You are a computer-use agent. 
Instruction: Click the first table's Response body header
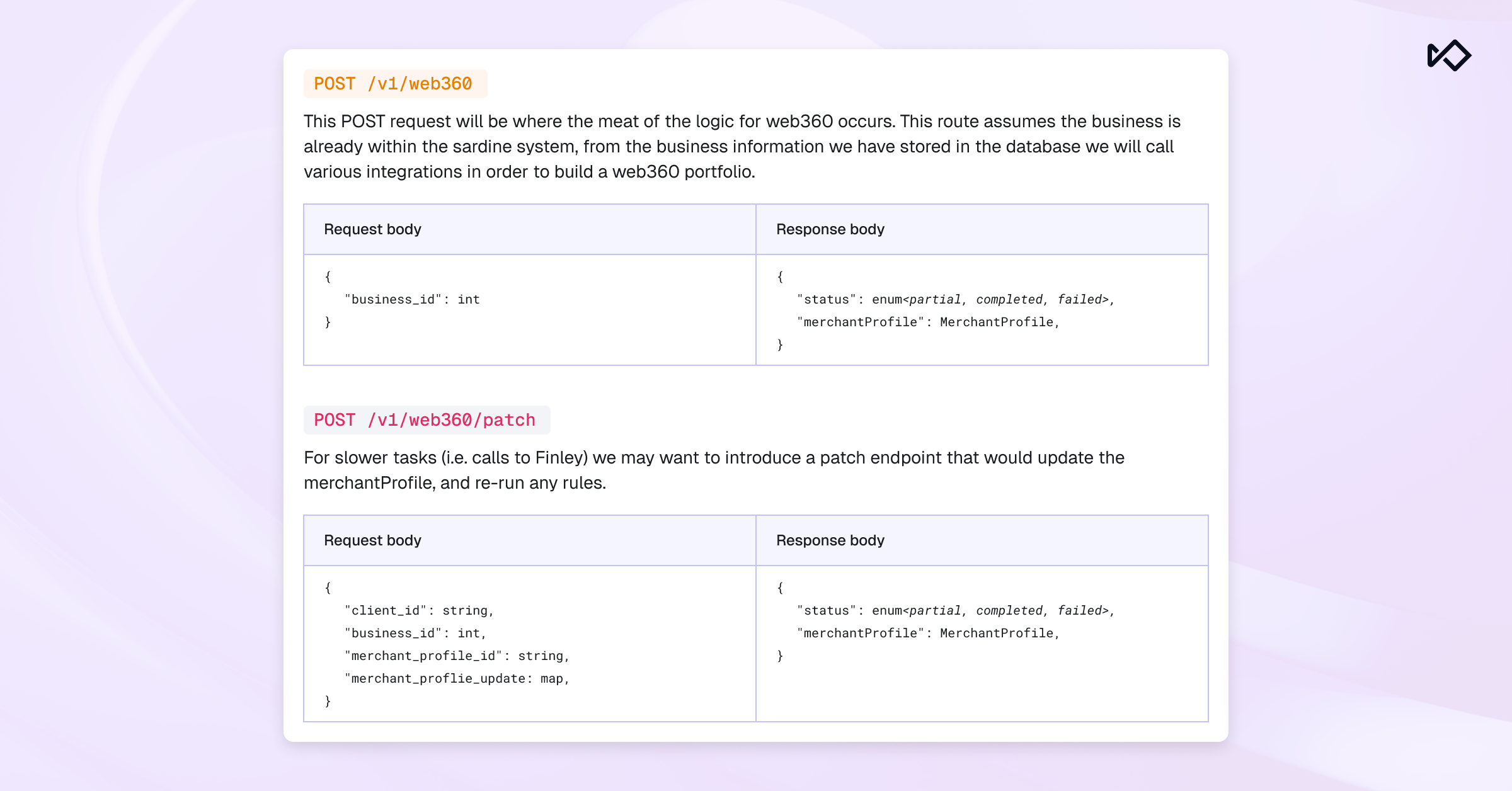[x=830, y=229]
